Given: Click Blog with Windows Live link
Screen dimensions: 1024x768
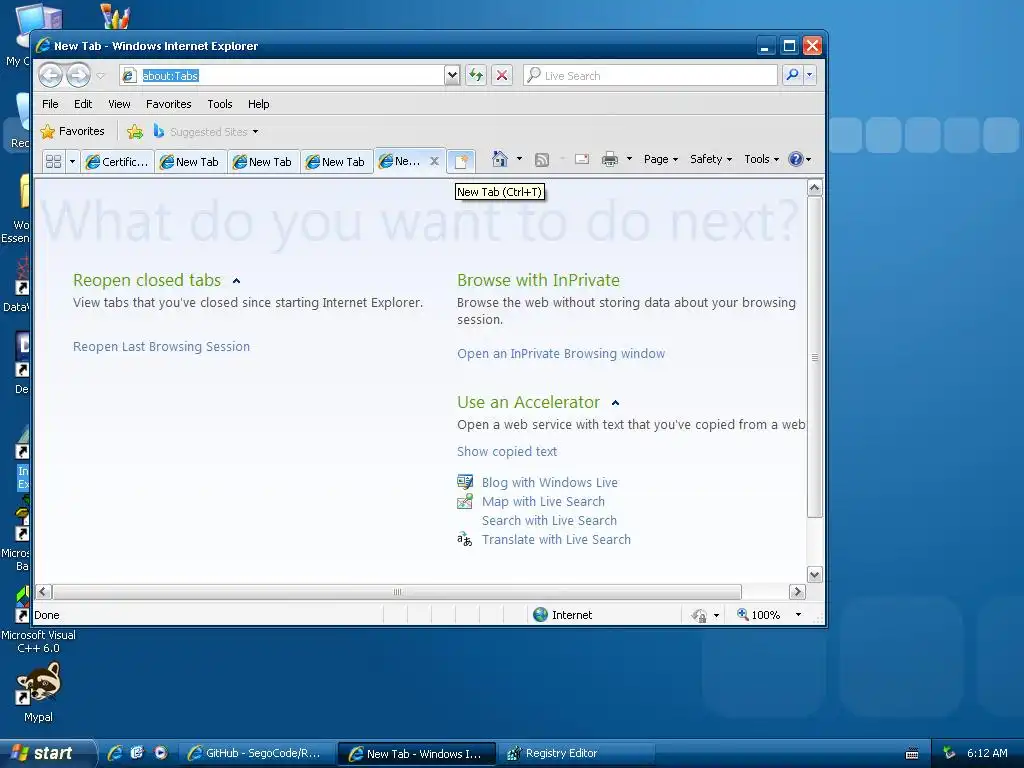Looking at the screenshot, I should click(x=550, y=483).
